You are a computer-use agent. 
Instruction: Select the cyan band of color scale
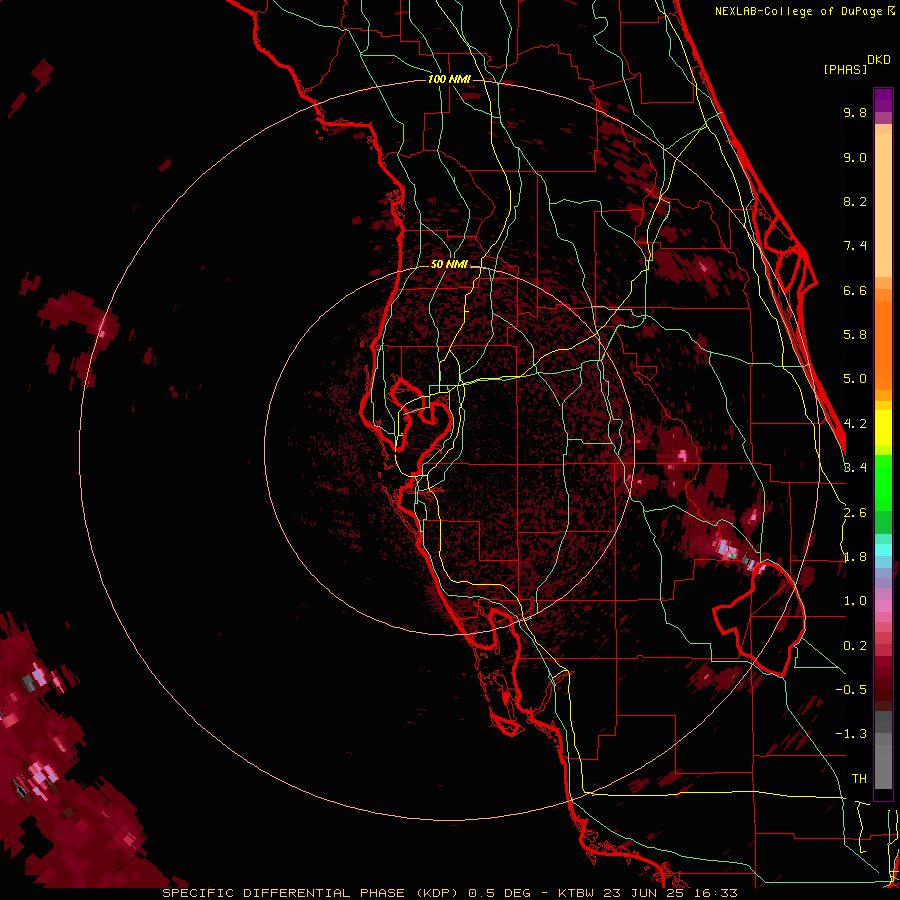pos(883,550)
